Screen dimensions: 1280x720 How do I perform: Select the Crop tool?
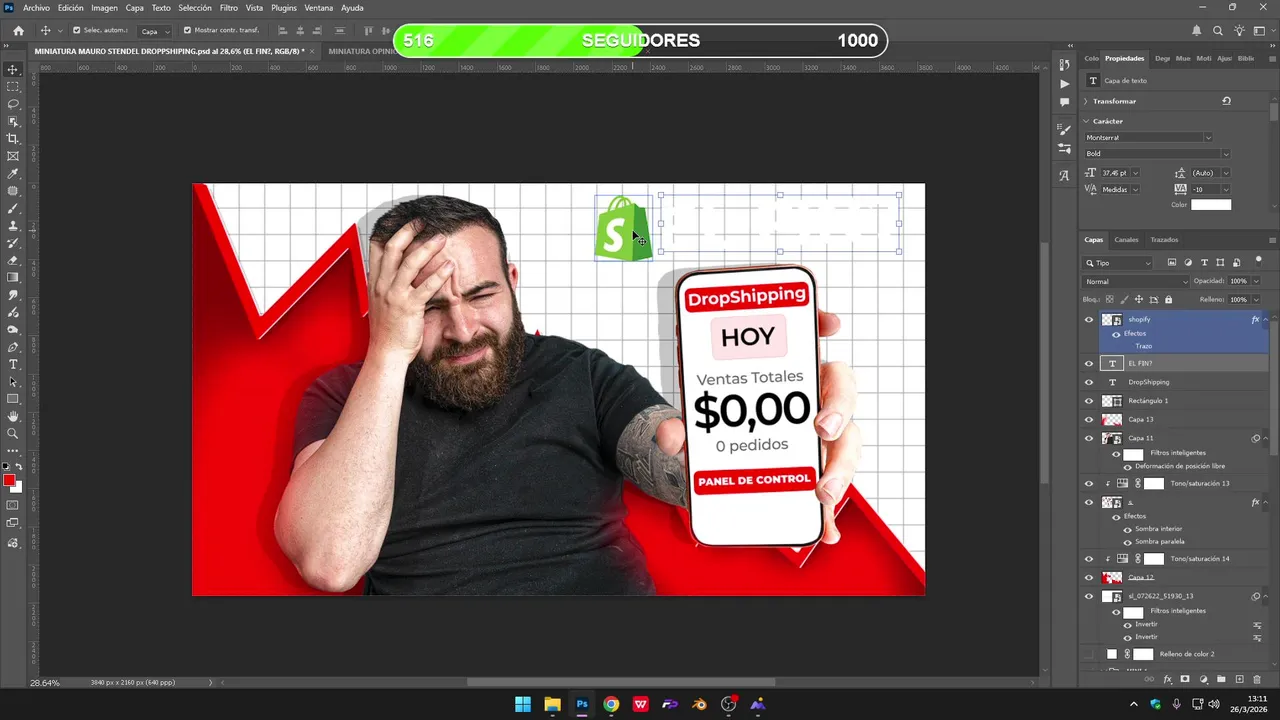tap(13, 139)
